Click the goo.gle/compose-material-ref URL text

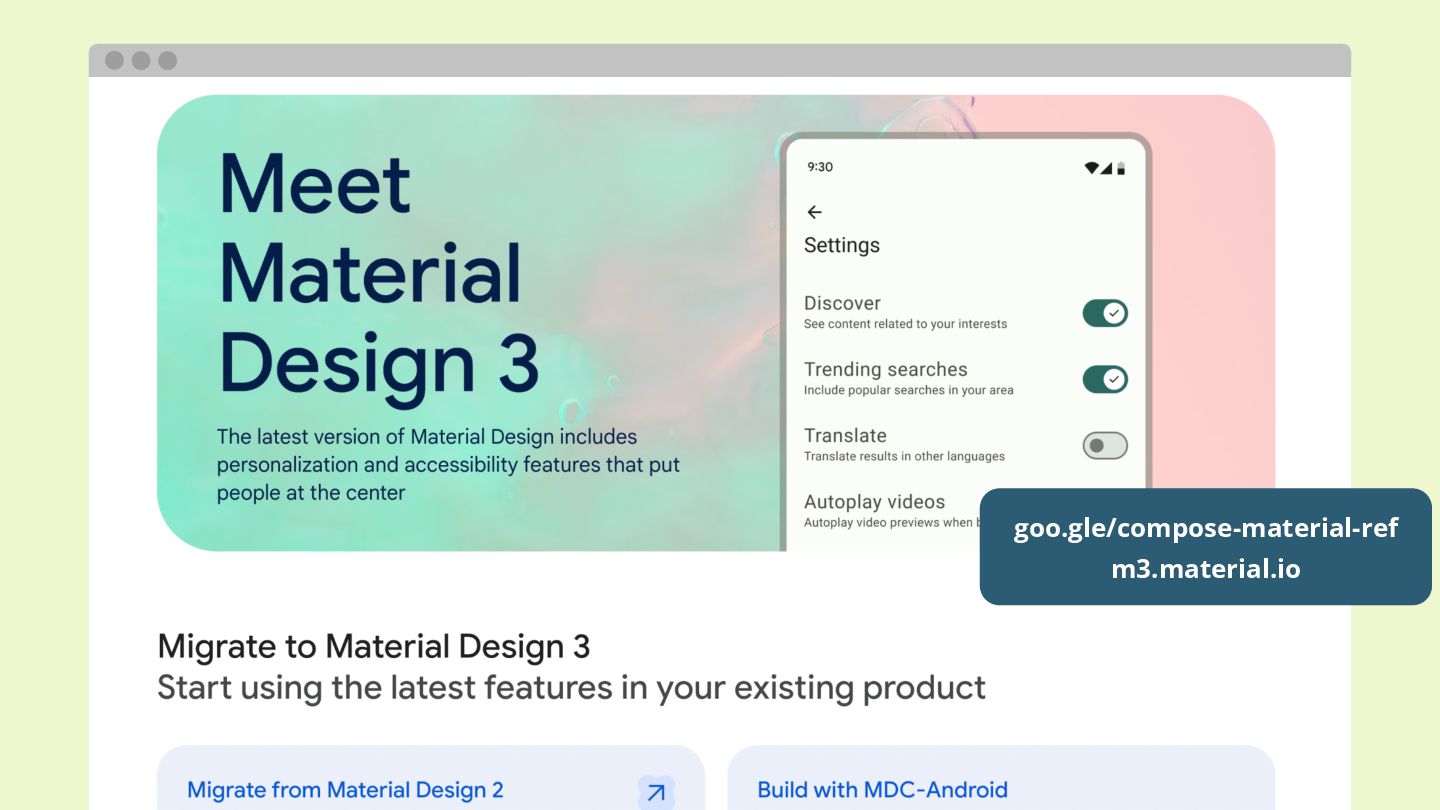[x=1206, y=528]
